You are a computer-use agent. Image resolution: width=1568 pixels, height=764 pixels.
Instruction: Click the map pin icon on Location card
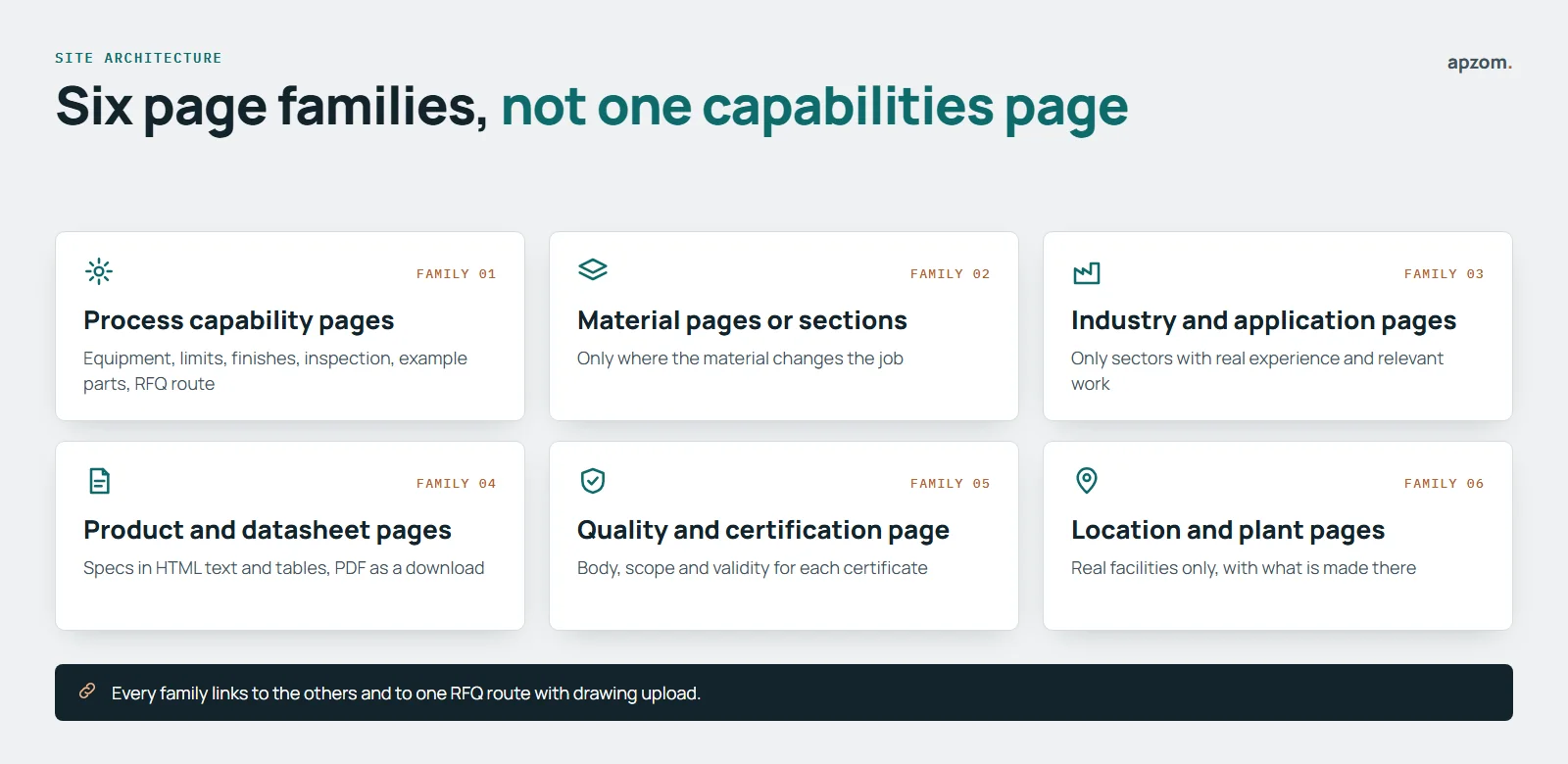[1087, 481]
